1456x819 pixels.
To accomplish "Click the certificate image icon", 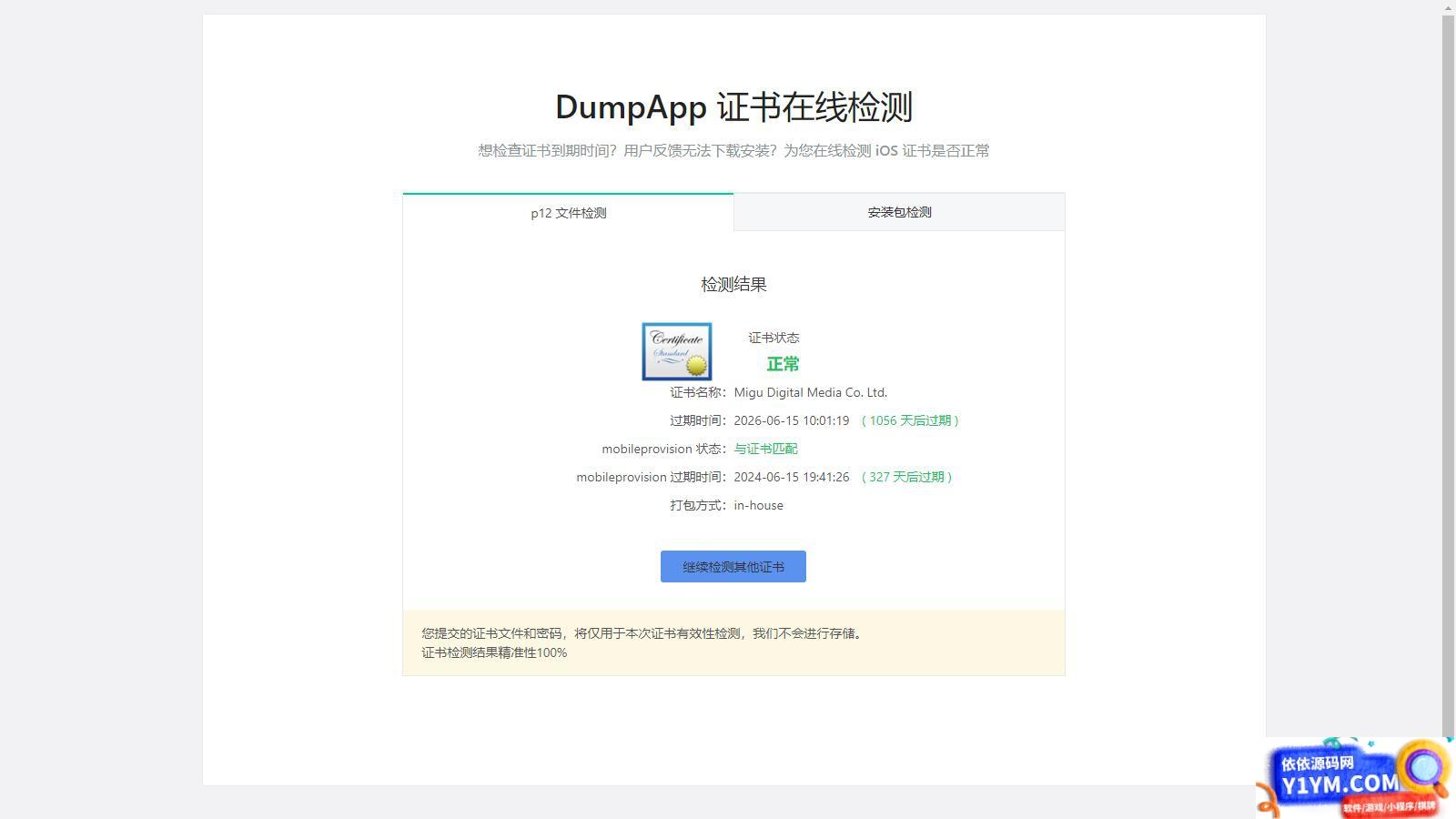I will pos(677,351).
